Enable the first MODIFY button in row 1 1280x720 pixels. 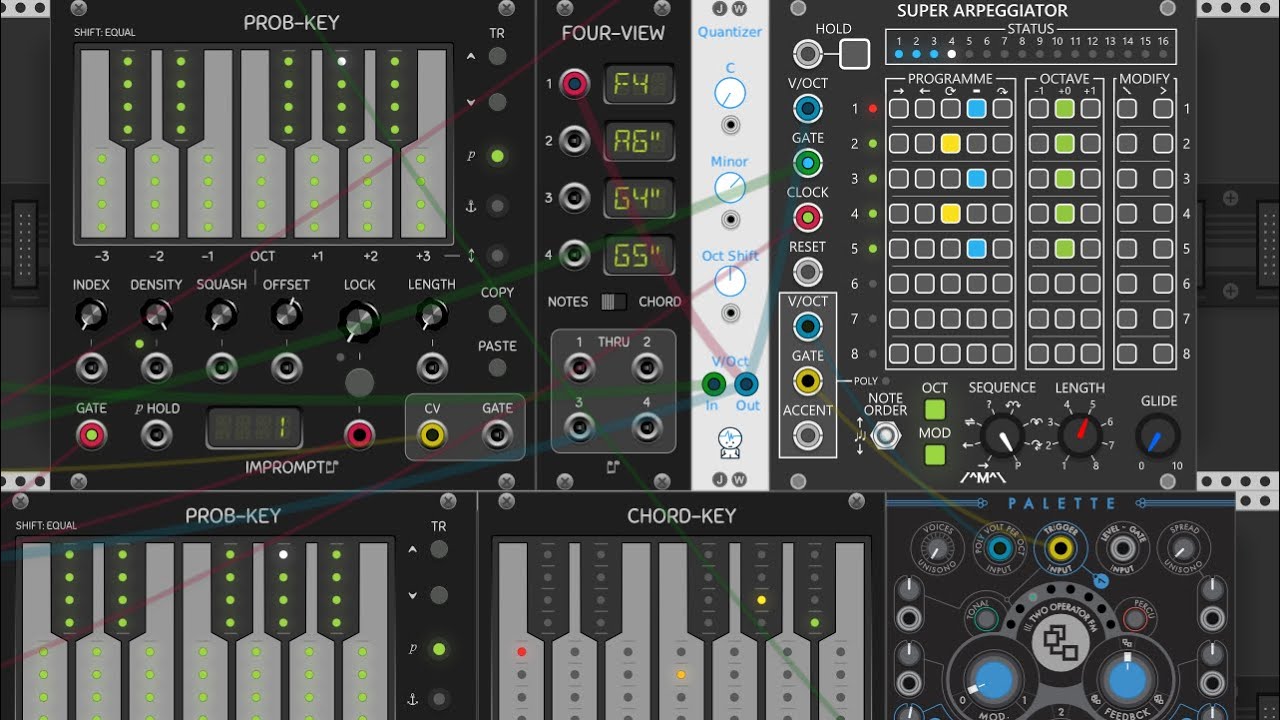pos(1127,109)
